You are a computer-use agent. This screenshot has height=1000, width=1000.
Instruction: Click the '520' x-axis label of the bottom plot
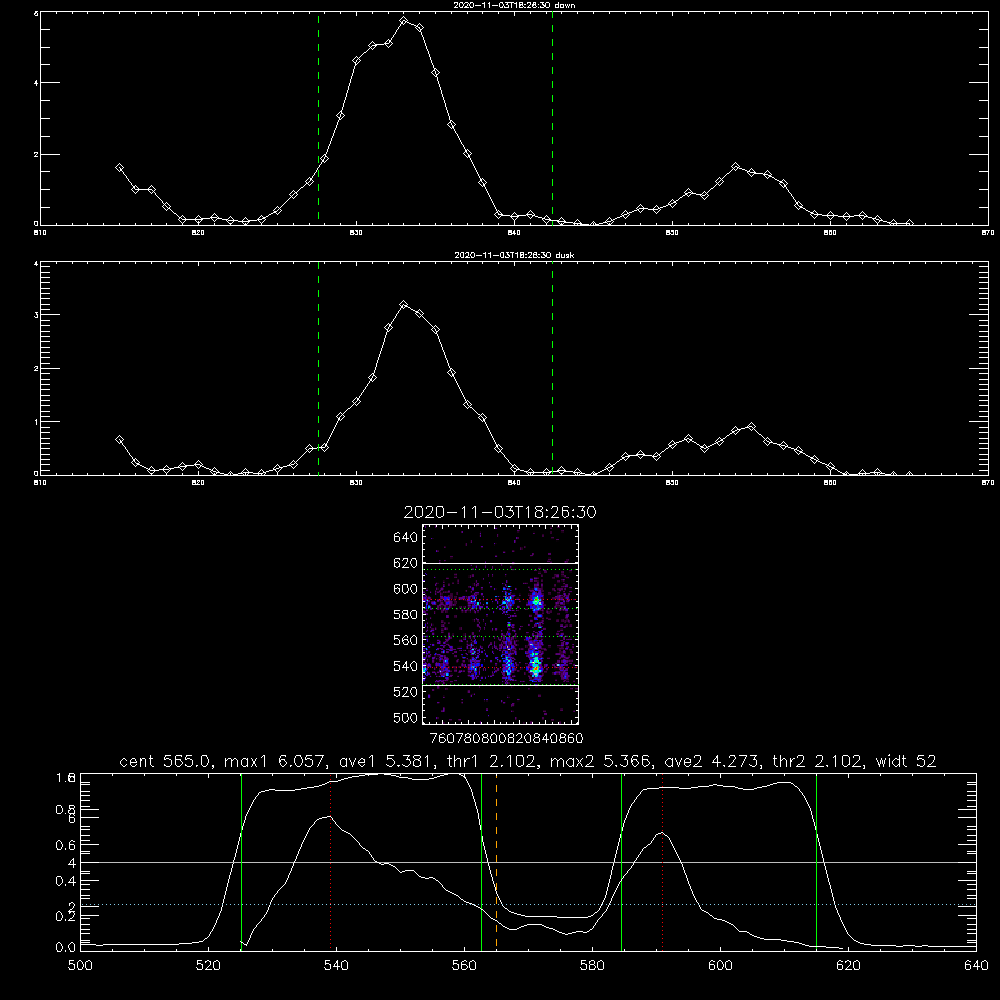coord(209,965)
